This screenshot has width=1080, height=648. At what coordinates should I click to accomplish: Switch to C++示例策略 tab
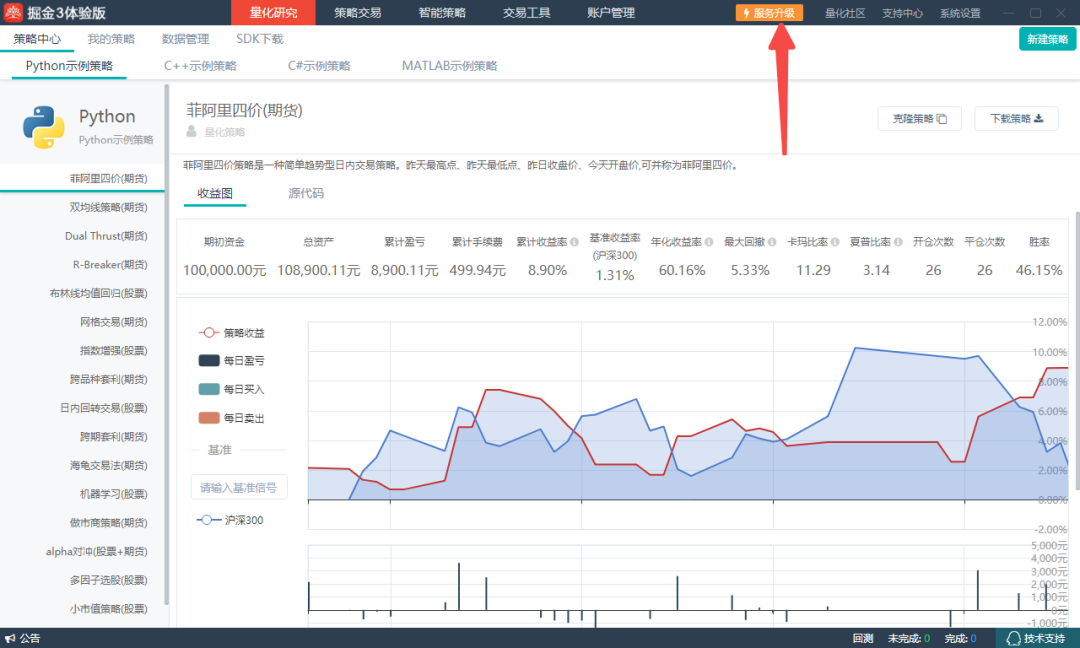pos(200,65)
